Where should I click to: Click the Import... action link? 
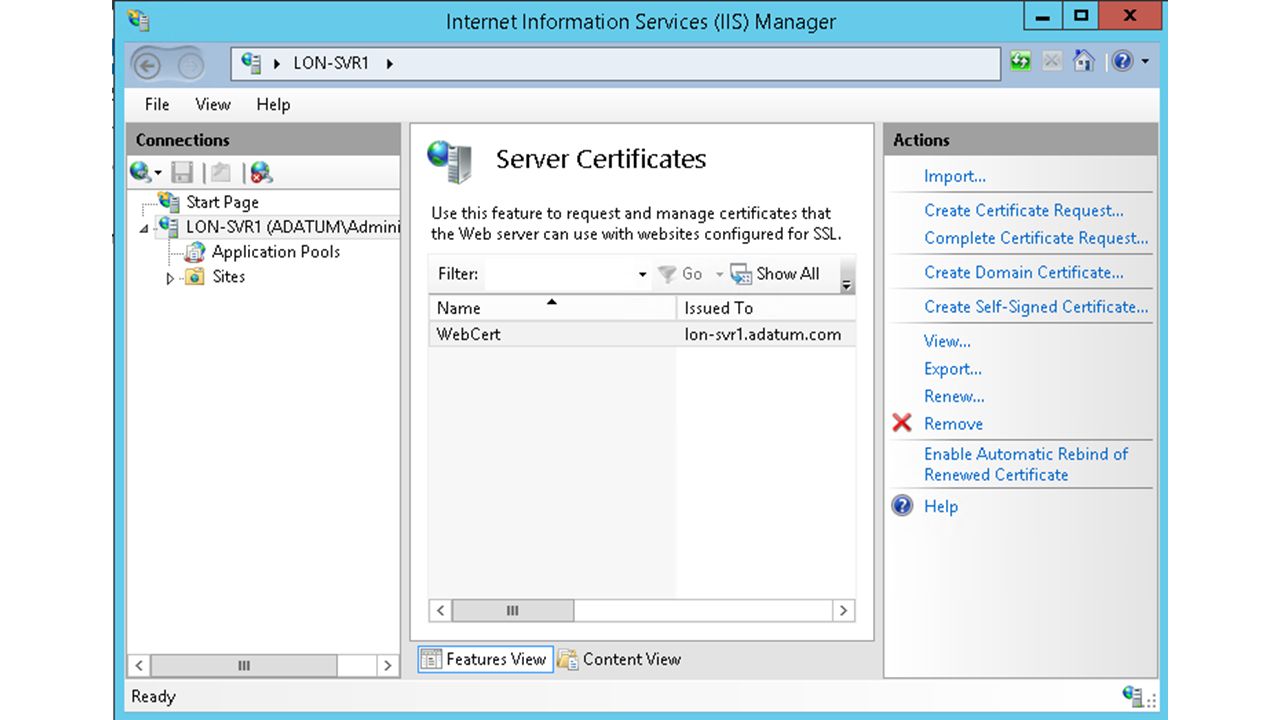[955, 176]
